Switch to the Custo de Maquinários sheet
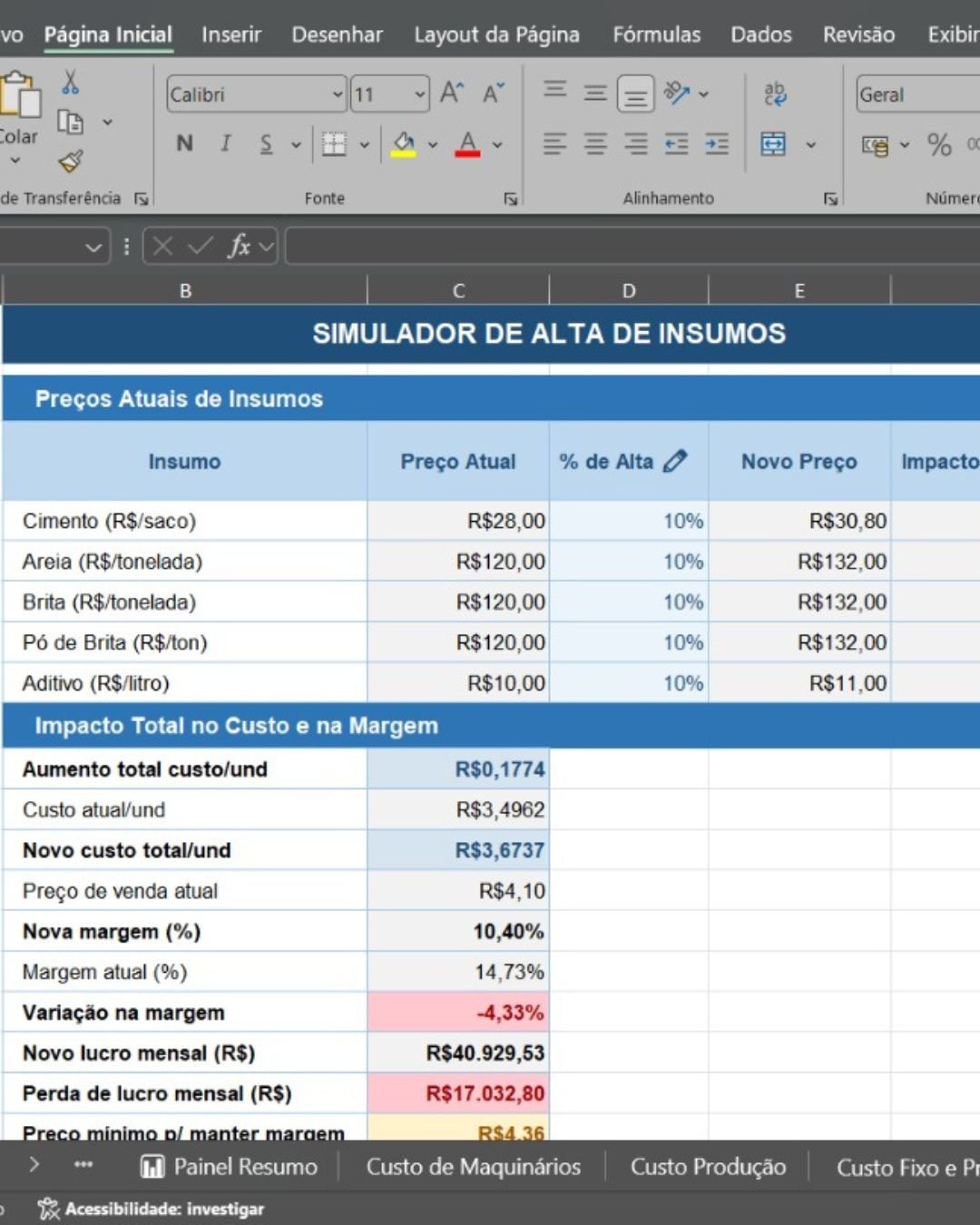The height and width of the screenshot is (1225, 980). pyautogui.click(x=473, y=1167)
